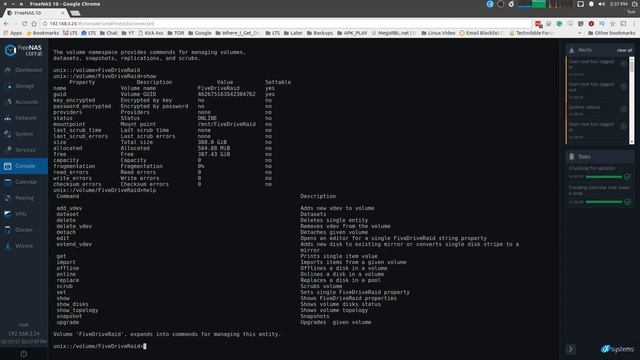Dismiss the 'System reboot' alert
The width and height of the screenshot is (640, 360).
pos(623,109)
